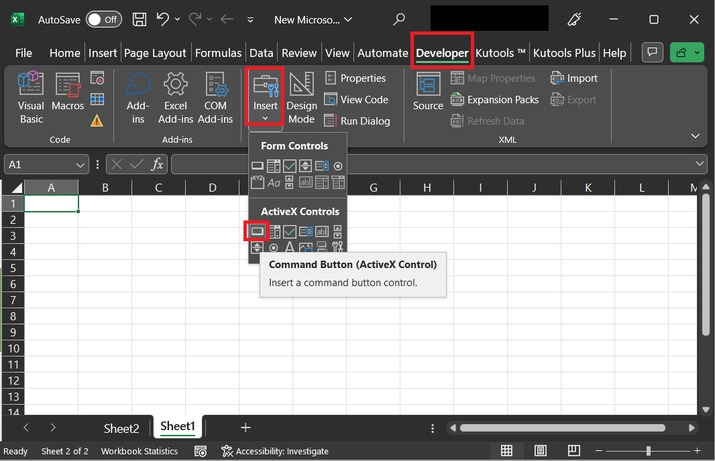Collapse the ribbon using chevron
715x461 pixels.
click(x=695, y=136)
